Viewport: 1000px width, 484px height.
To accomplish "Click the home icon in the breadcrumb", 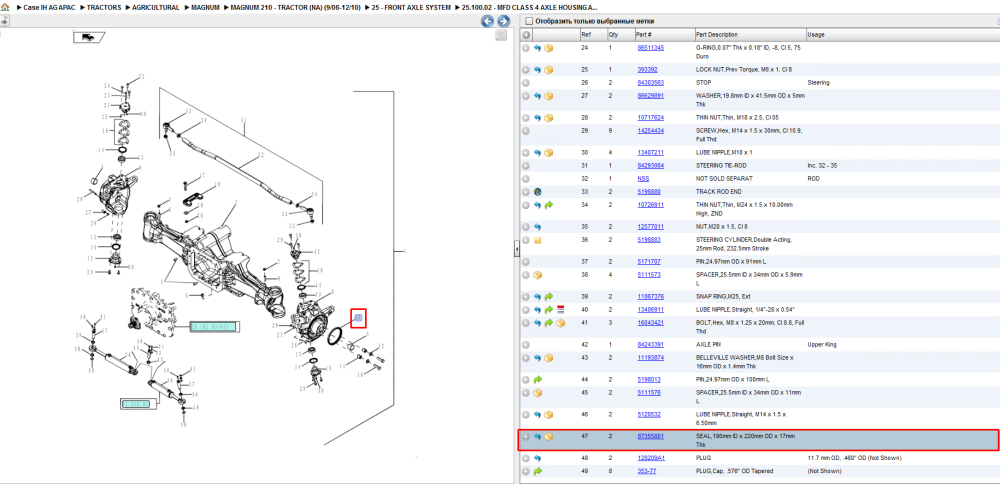I will pyautogui.click(x=5, y=7).
